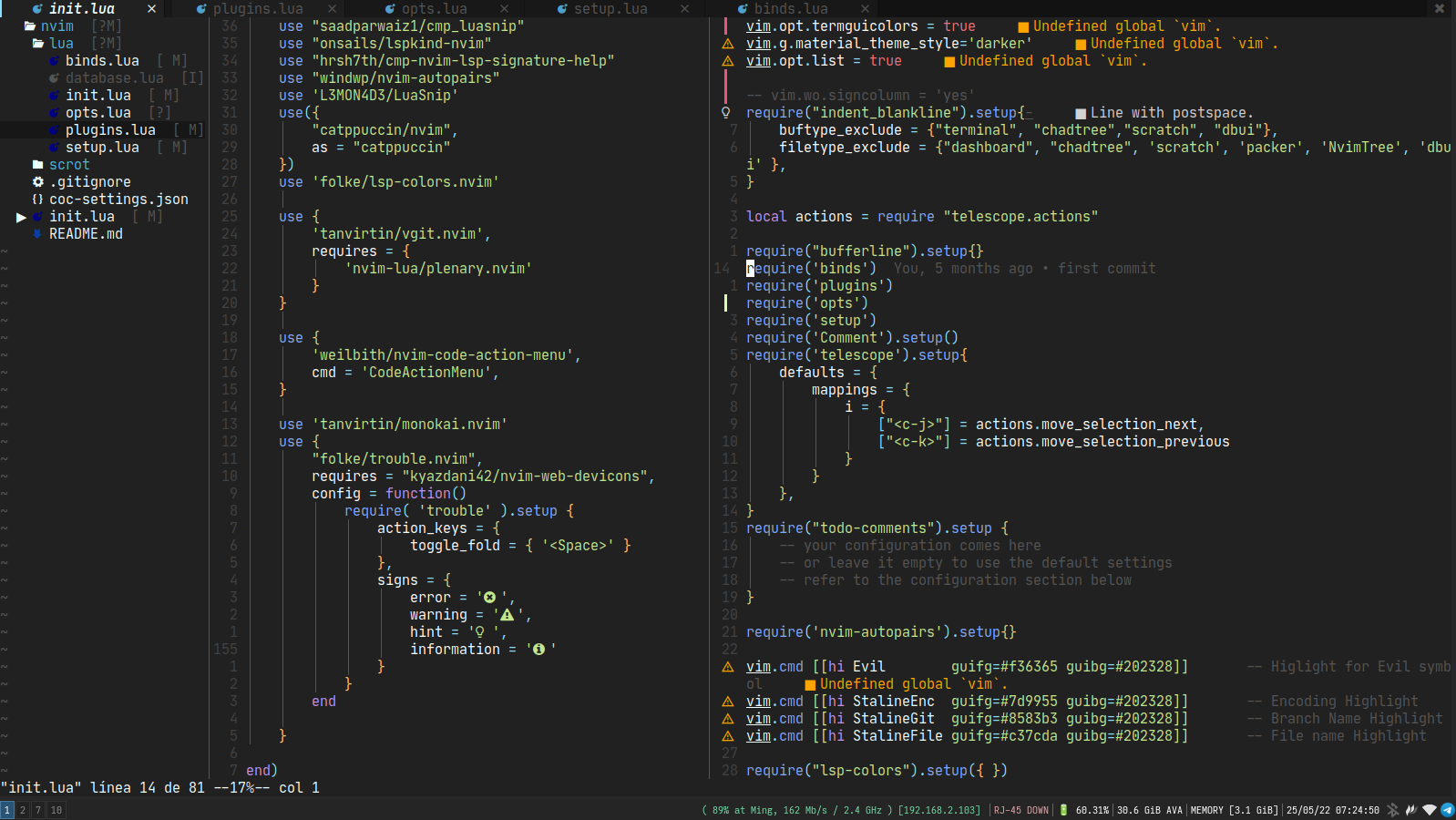Viewport: 1456px width, 820px height.
Task: Switch to workspace 10 in status bar
Action: click(x=56, y=809)
